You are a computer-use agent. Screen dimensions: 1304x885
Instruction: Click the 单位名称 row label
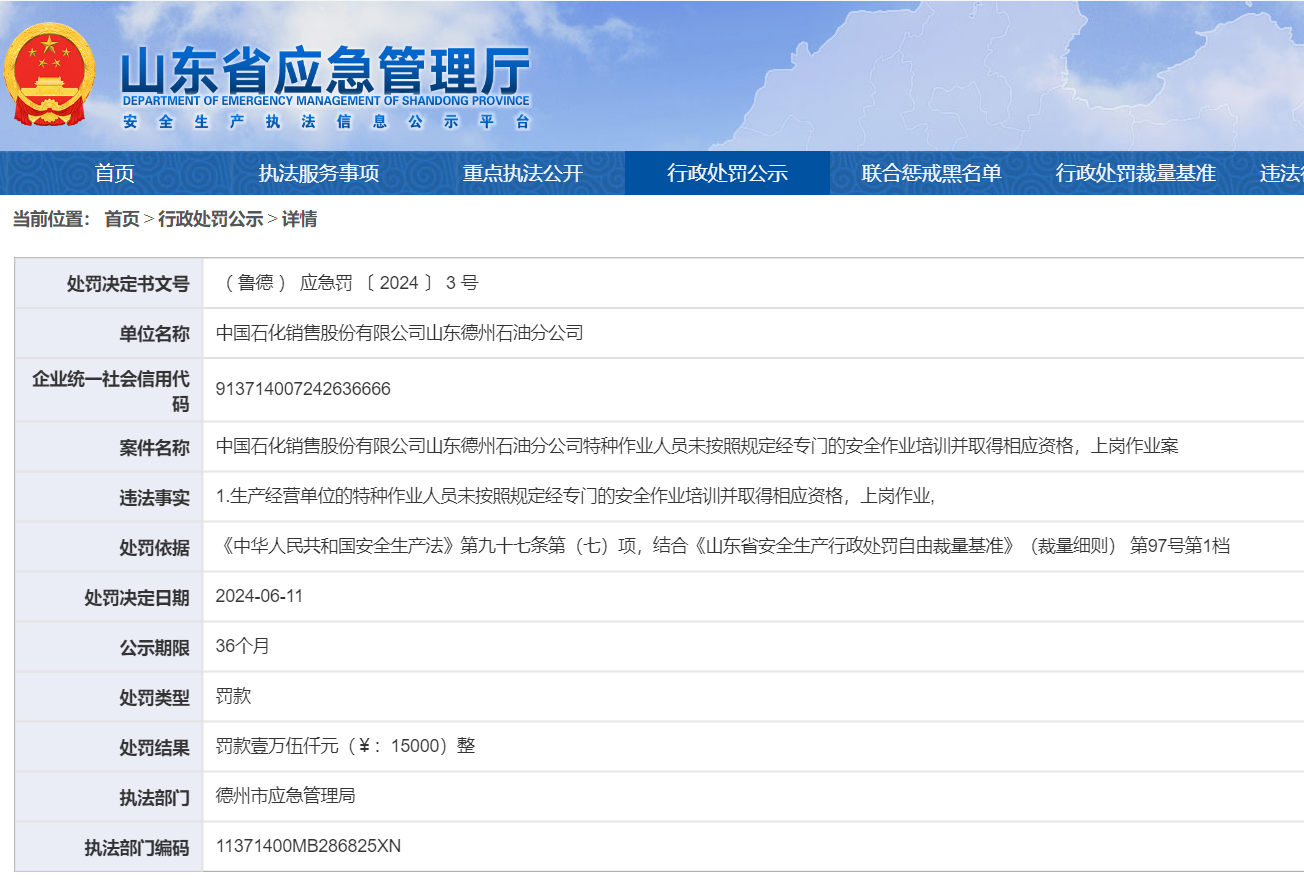[154, 334]
